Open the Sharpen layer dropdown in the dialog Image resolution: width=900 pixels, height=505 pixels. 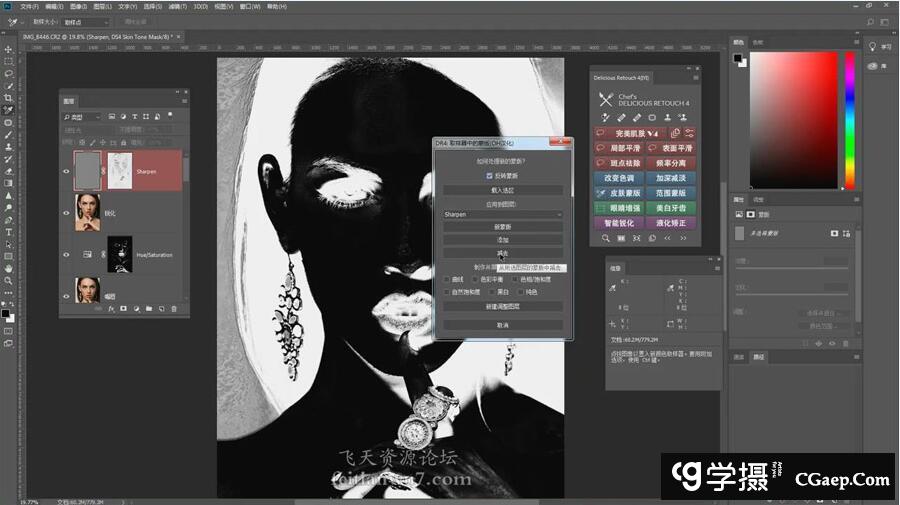pyautogui.click(x=503, y=214)
